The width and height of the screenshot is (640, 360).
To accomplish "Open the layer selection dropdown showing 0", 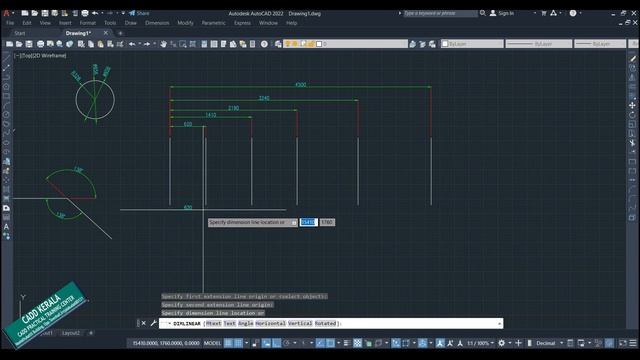I will [345, 44].
